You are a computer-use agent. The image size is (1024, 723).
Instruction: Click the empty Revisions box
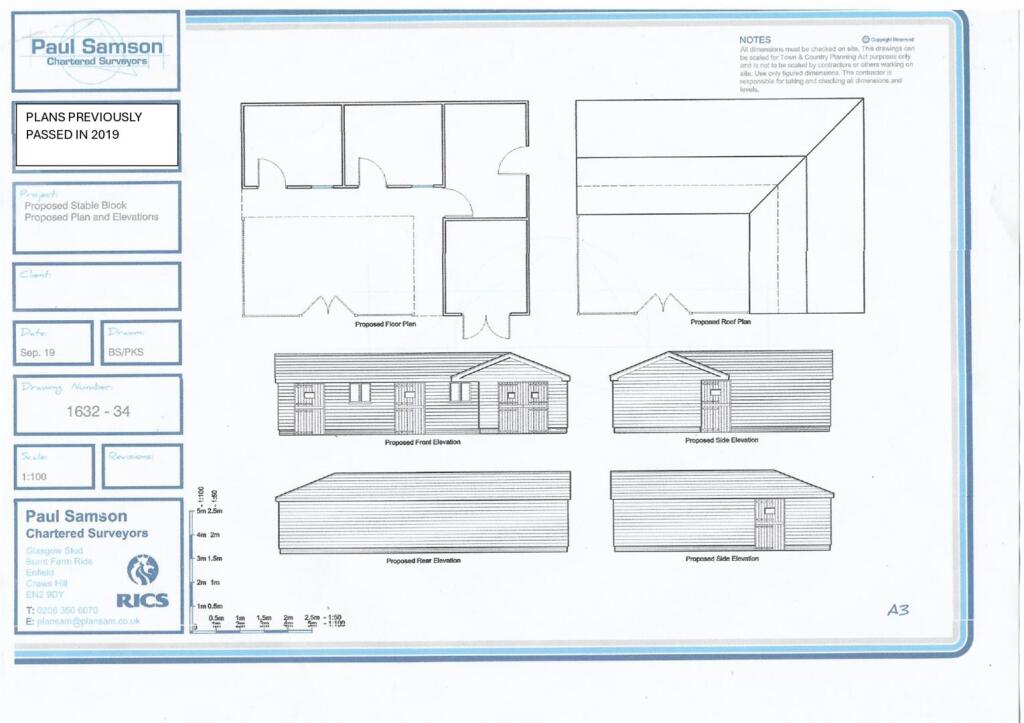(x=142, y=466)
